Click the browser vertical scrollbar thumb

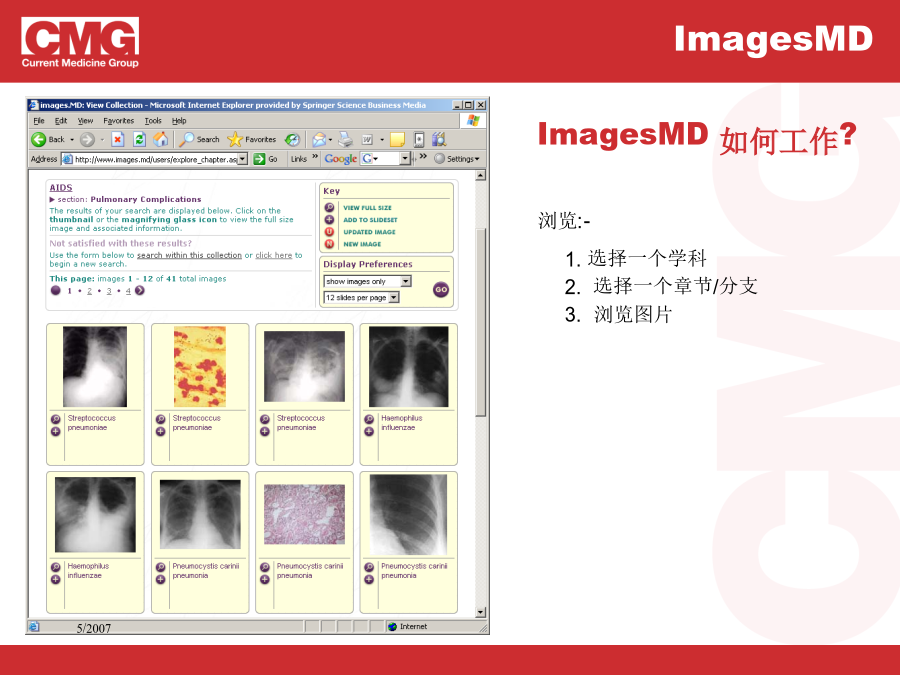tap(481, 321)
